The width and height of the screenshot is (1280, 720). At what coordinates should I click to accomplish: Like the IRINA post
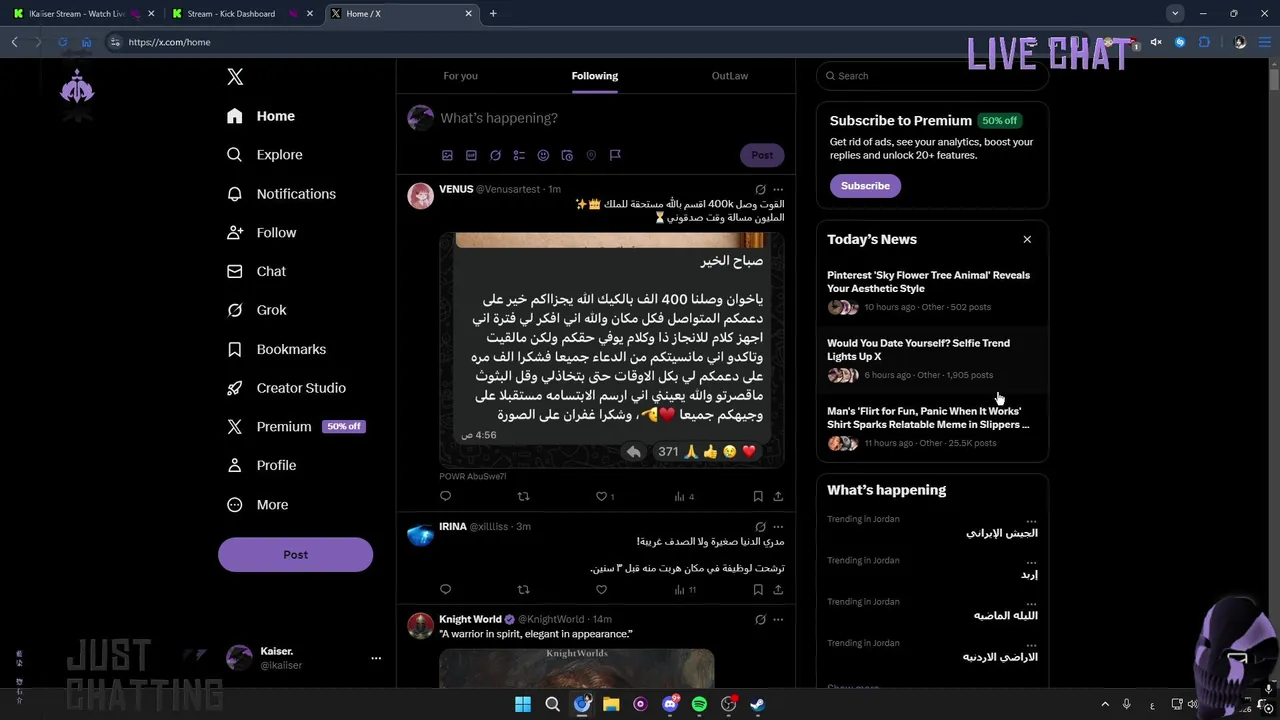(601, 590)
